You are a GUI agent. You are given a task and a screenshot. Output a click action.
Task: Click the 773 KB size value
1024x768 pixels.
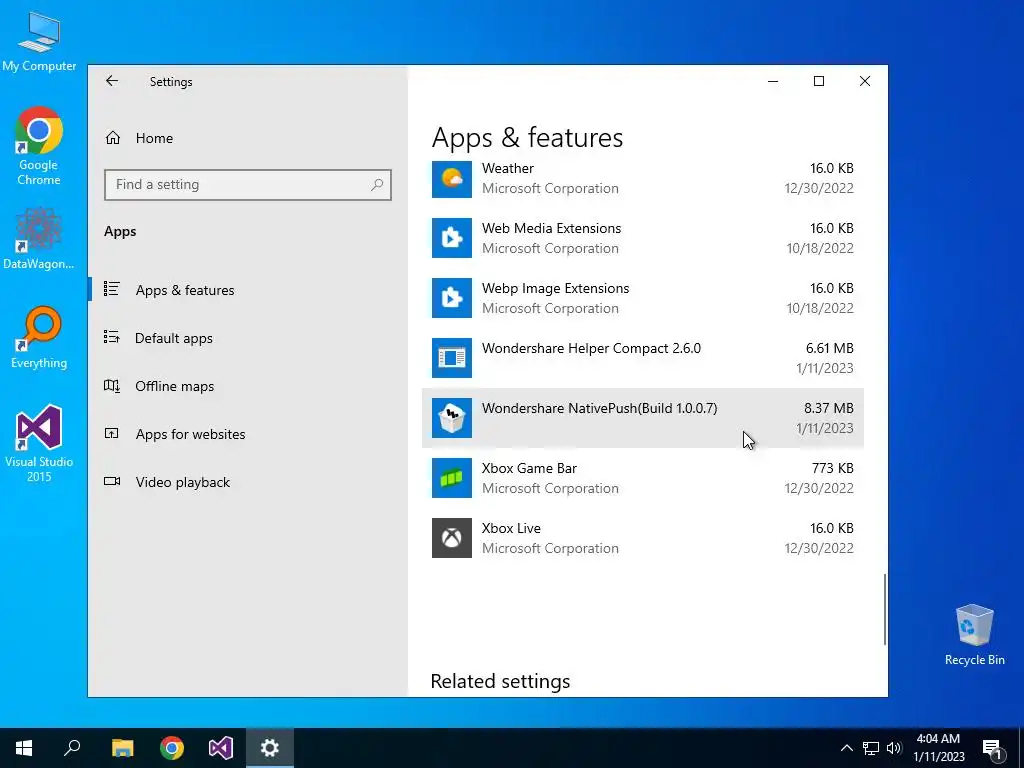[832, 468]
